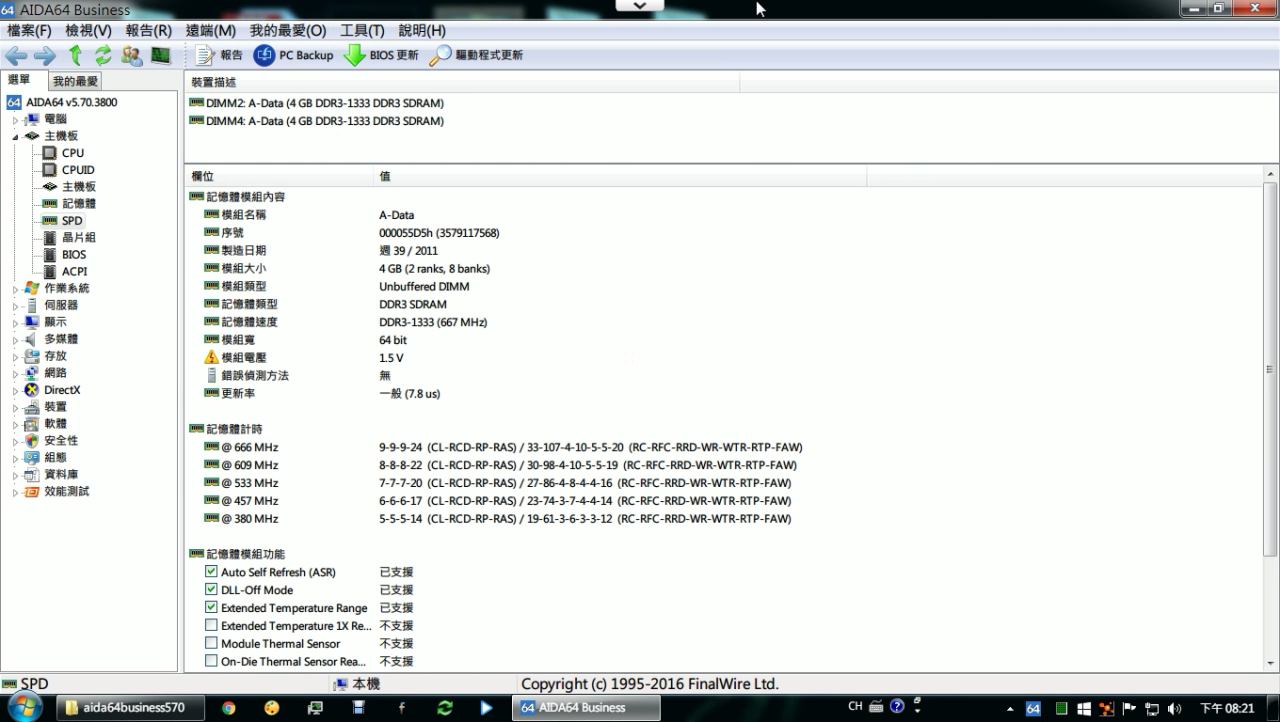The height and width of the screenshot is (722, 1280).
Task: Click the AIDA64 tray icon in notification area
Action: pyautogui.click(x=1033, y=708)
